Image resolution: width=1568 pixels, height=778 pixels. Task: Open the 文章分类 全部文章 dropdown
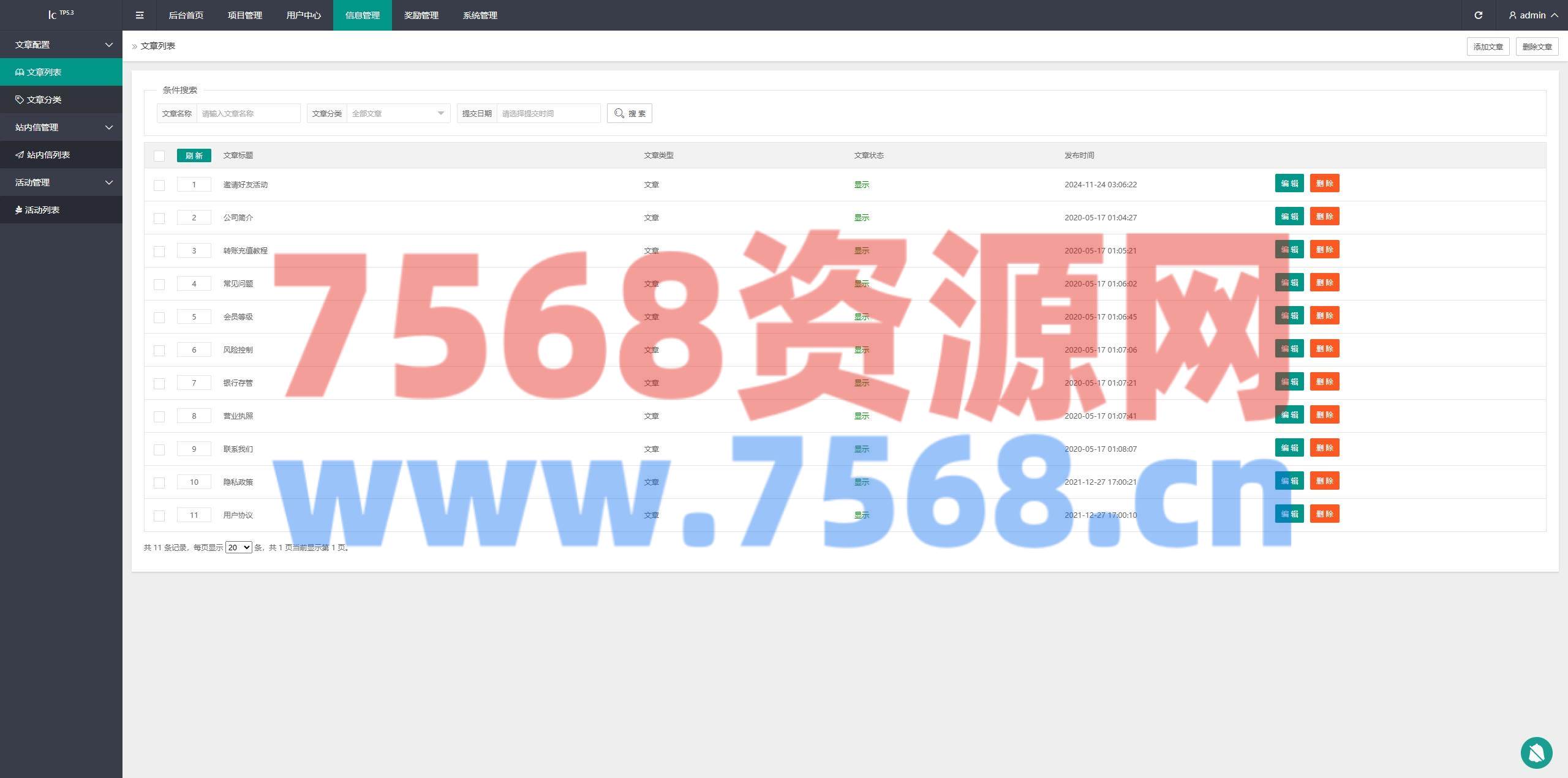click(x=398, y=113)
